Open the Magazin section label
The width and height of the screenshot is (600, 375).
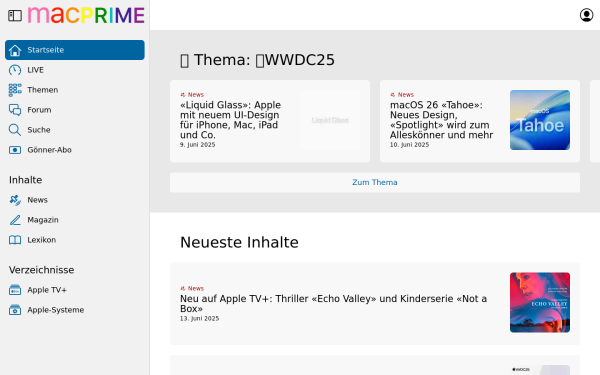pos(43,220)
